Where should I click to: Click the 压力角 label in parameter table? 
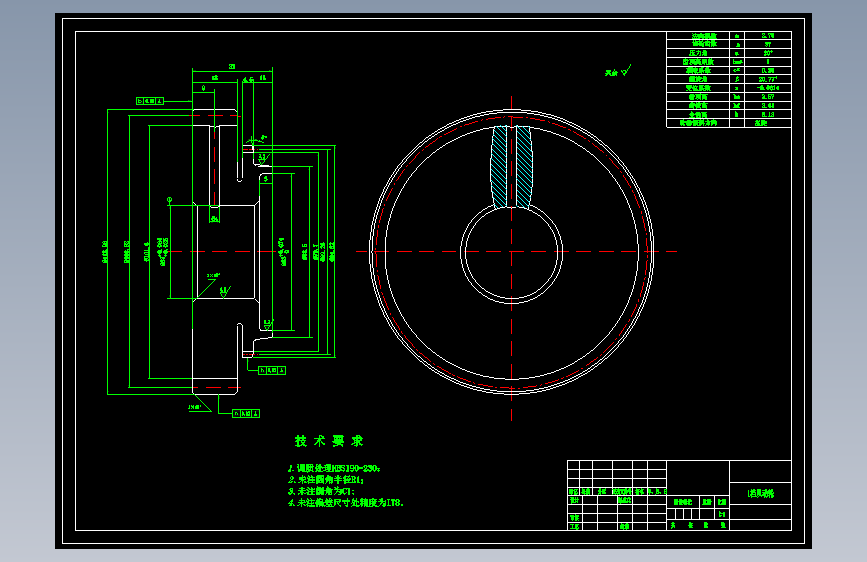[698, 53]
